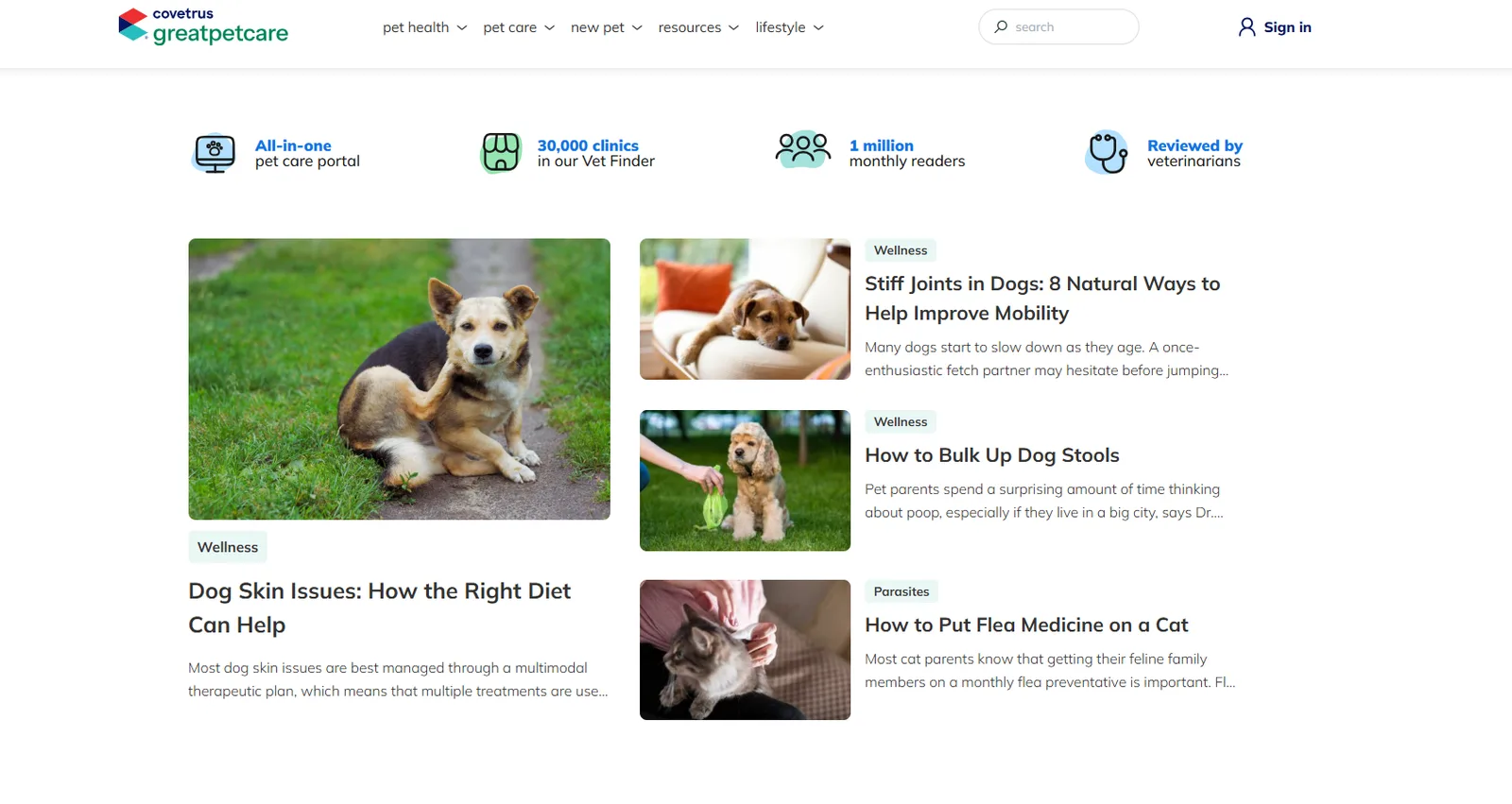Click the magnifying glass search icon

1001,26
